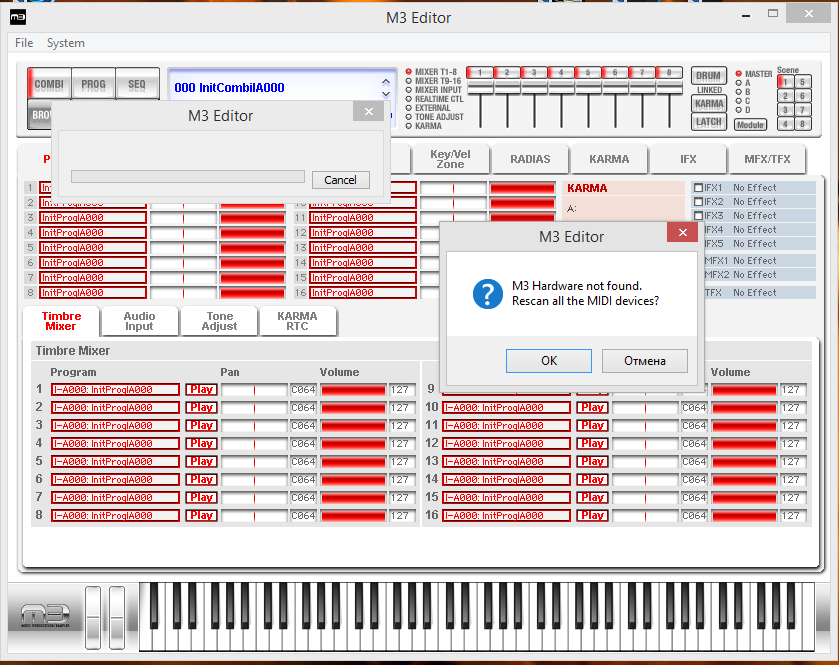The height and width of the screenshot is (665, 839).
Task: Select the MASTER KARMA module radio
Action: point(739,74)
